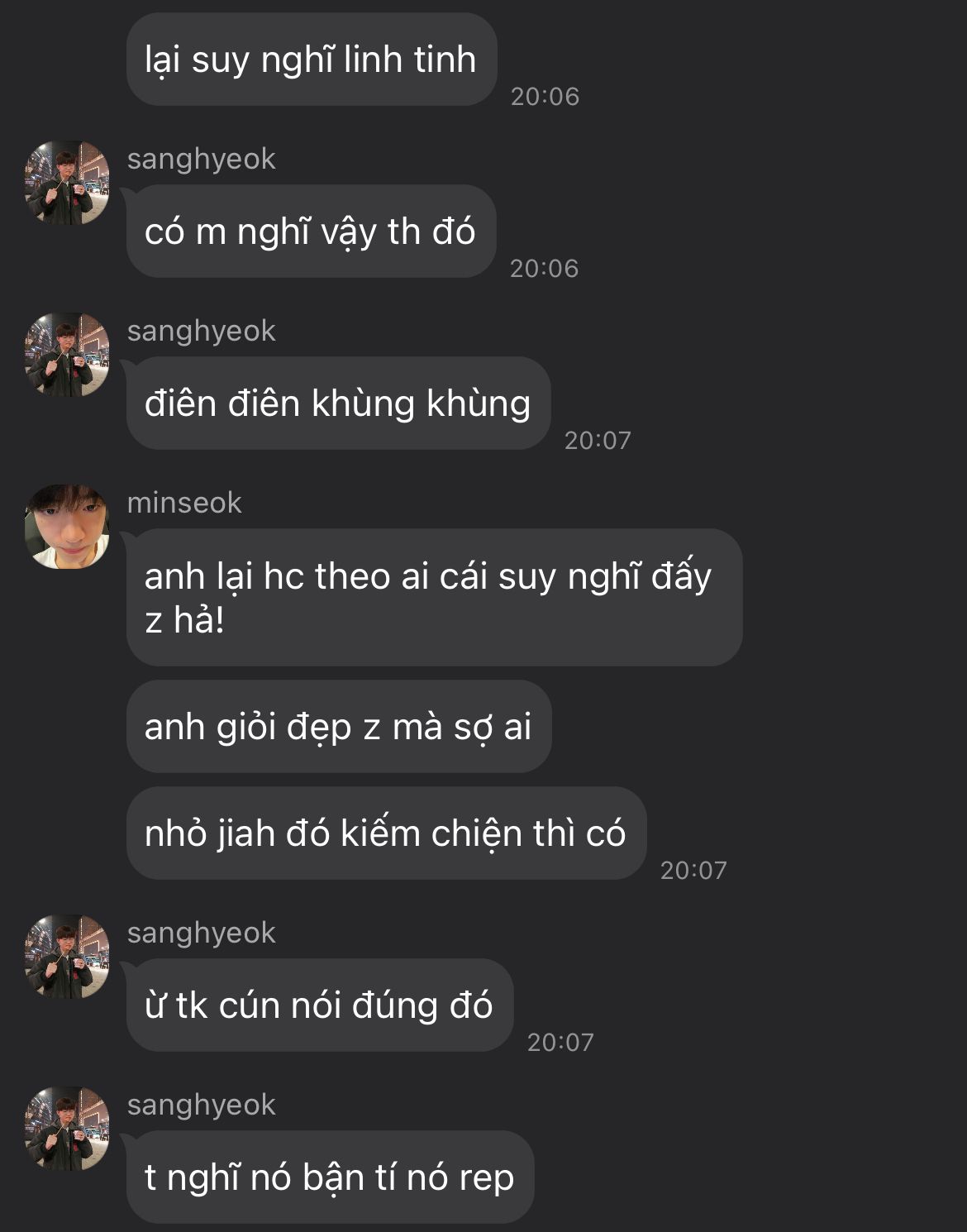Tap the 20:06 timestamp beside 'lại suy nghĩ linh tinh'

(x=545, y=97)
